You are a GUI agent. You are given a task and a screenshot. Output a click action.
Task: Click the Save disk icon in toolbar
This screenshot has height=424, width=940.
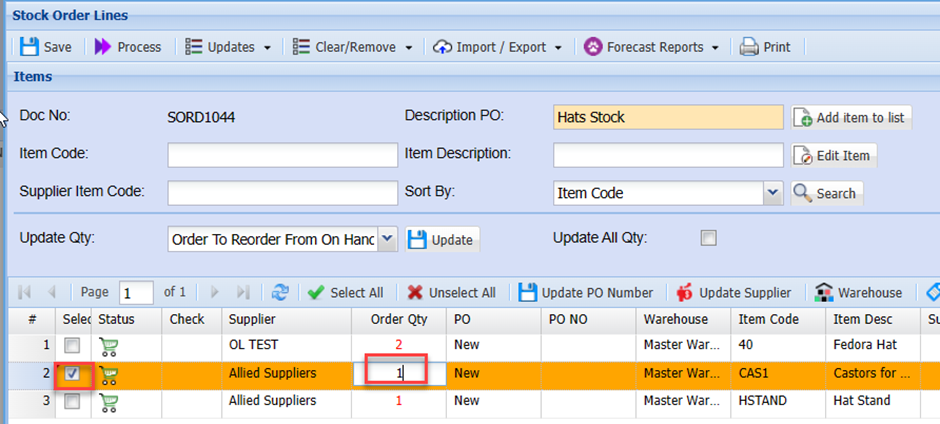[x=29, y=47]
